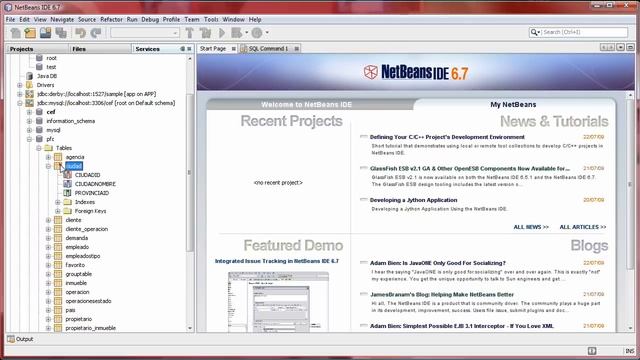The width and height of the screenshot is (640, 360).
Task: Click the Clean and Build icon
Action: (x=205, y=33)
